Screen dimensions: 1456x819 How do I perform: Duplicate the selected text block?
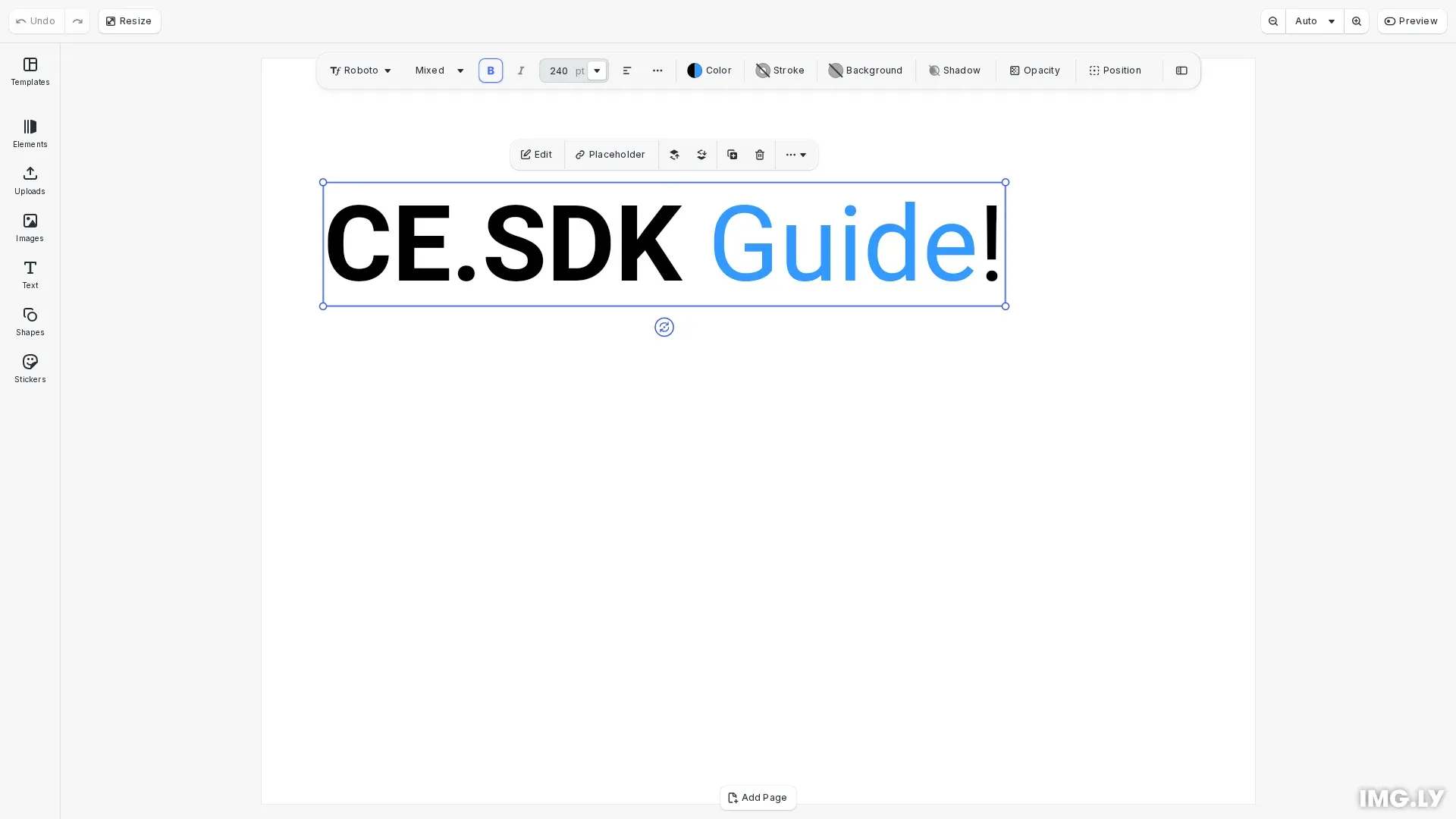732,155
